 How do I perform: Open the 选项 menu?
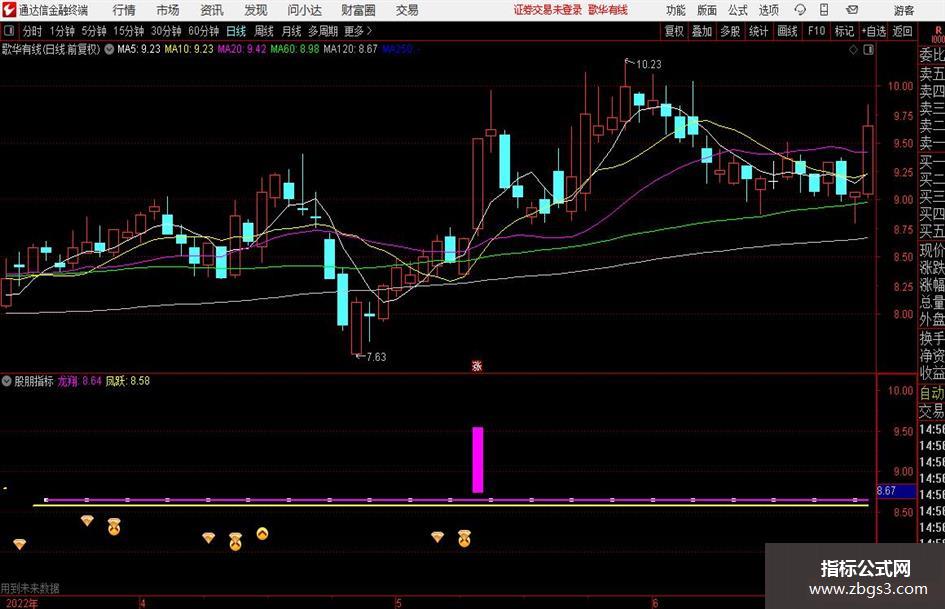768,10
